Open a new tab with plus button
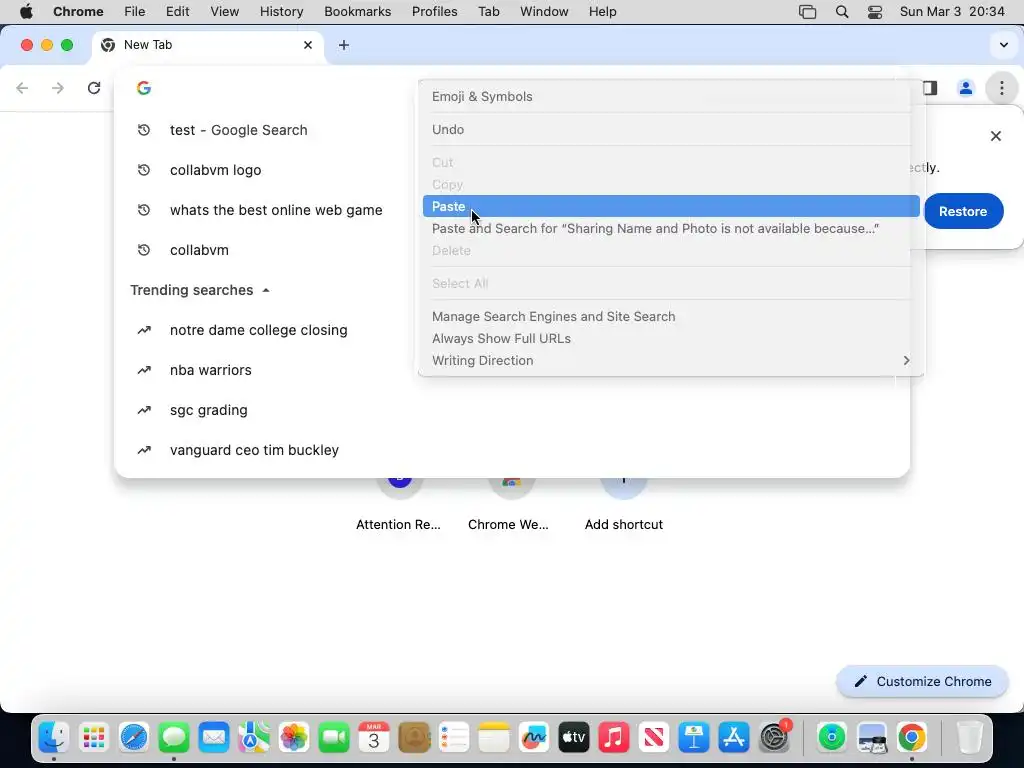 [x=344, y=45]
